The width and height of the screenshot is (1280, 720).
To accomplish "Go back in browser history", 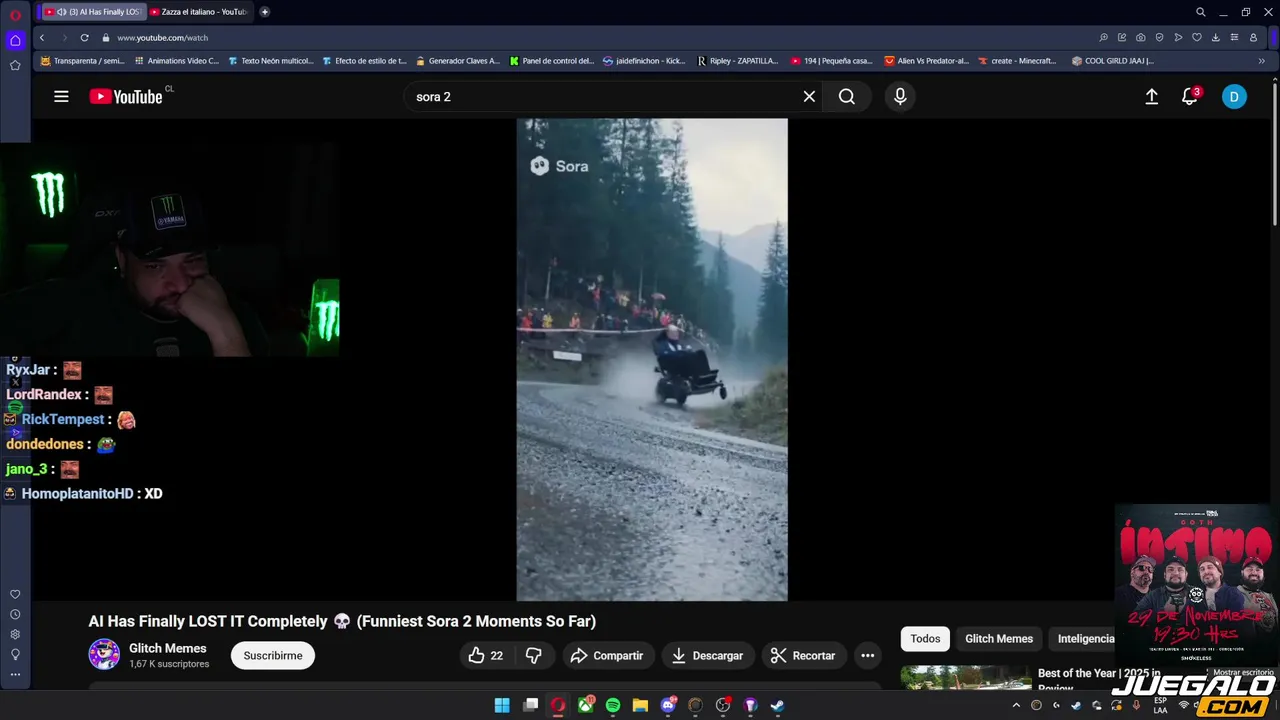I will (x=41, y=37).
